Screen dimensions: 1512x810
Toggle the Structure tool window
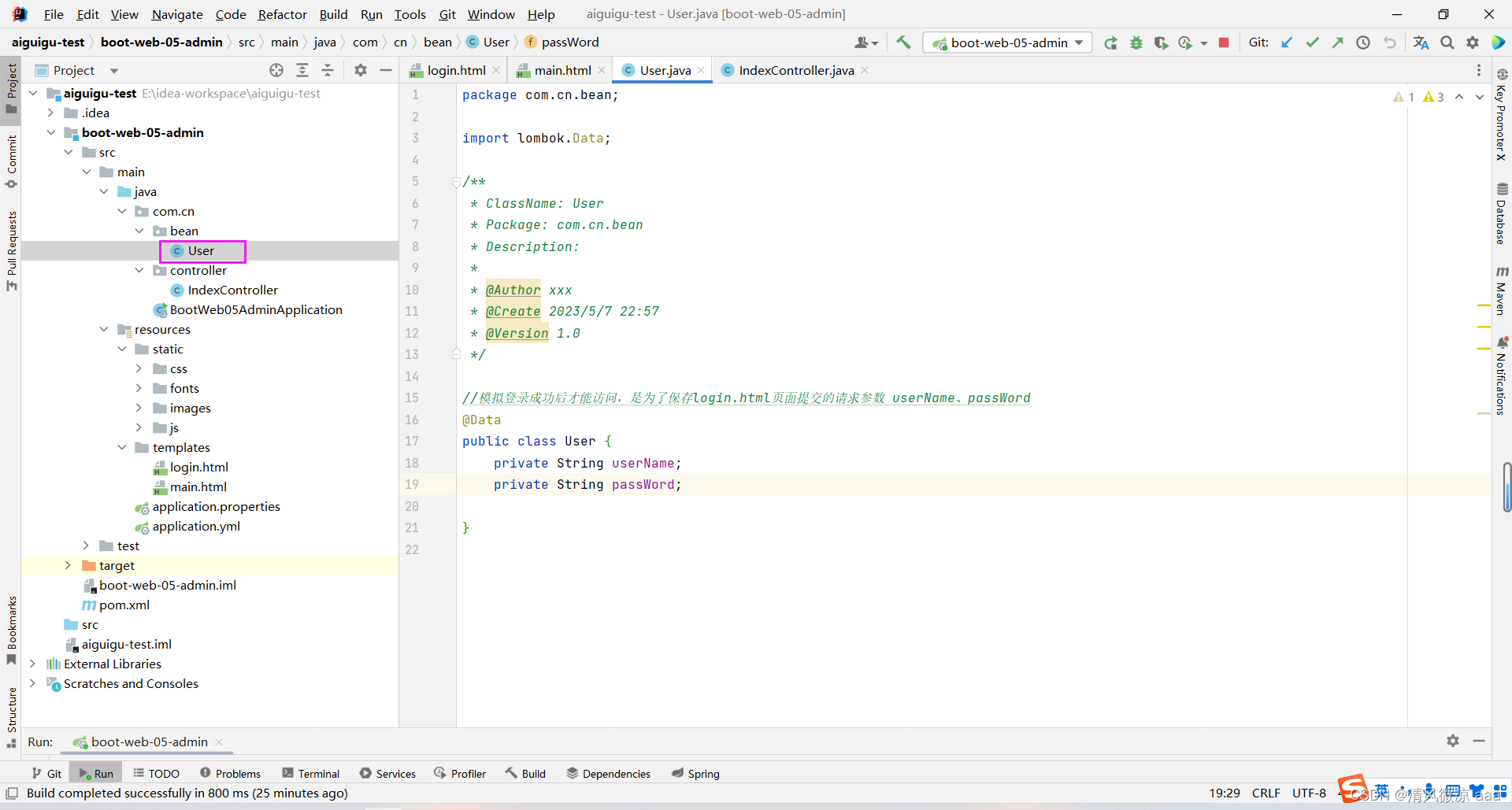coord(11,717)
